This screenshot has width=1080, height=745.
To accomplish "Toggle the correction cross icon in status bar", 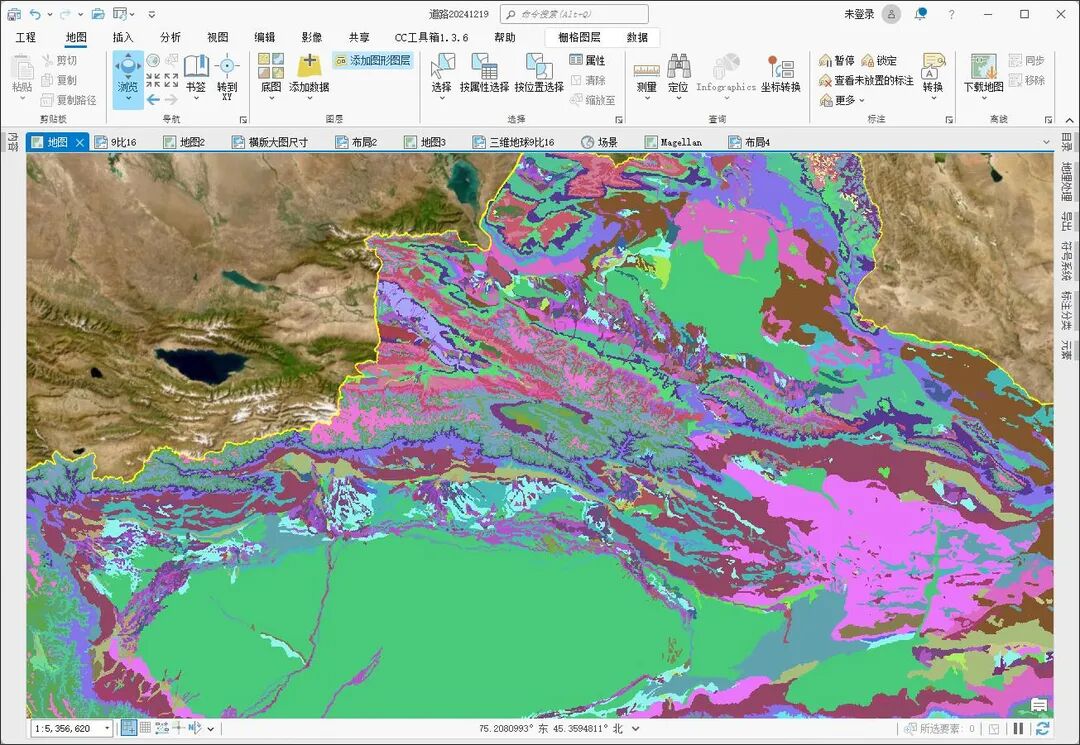I will (x=178, y=728).
